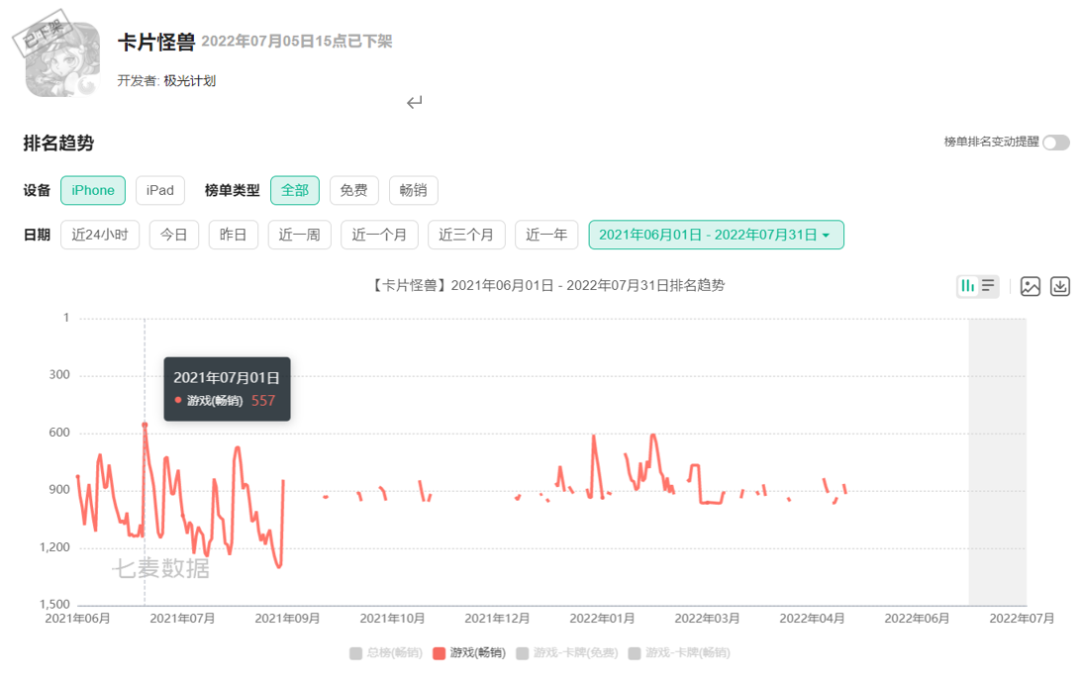Choose the 全部 chart type

[295, 191]
